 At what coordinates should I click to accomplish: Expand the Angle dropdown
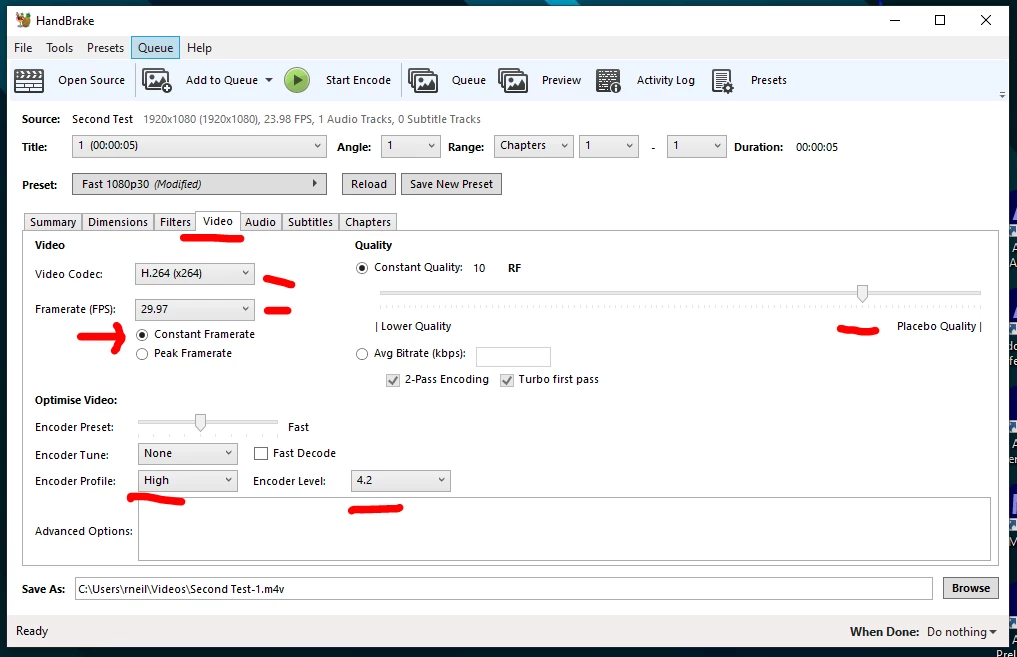(410, 146)
